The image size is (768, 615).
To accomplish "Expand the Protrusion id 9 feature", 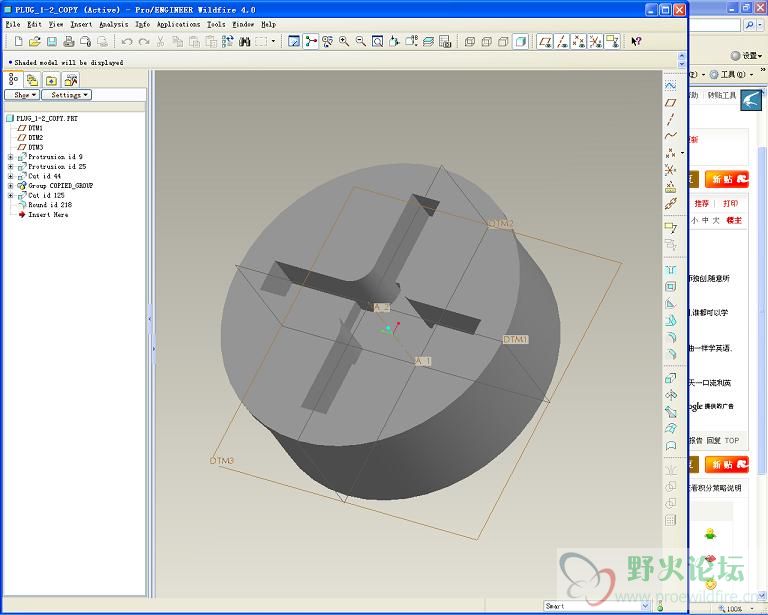I will tap(10, 157).
